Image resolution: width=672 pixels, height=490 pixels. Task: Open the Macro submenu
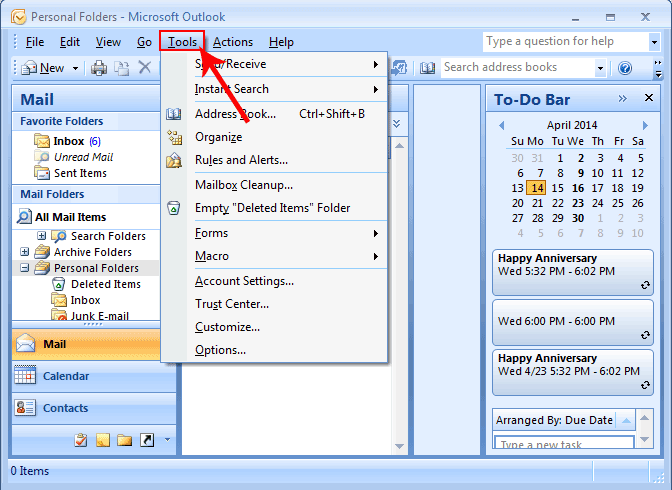287,256
